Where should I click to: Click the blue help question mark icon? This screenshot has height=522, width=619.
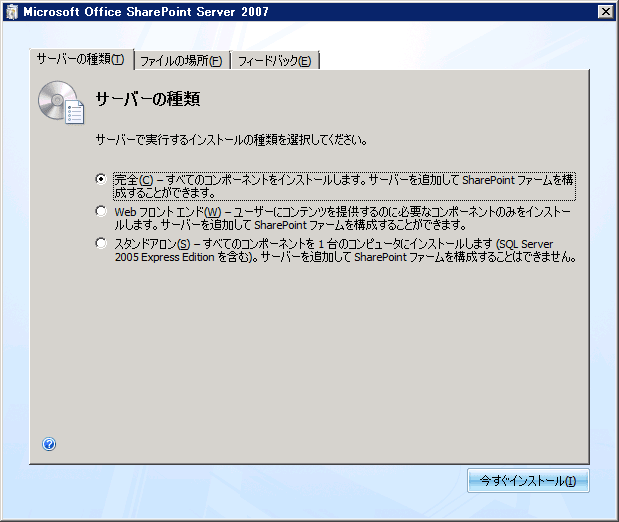(49, 444)
